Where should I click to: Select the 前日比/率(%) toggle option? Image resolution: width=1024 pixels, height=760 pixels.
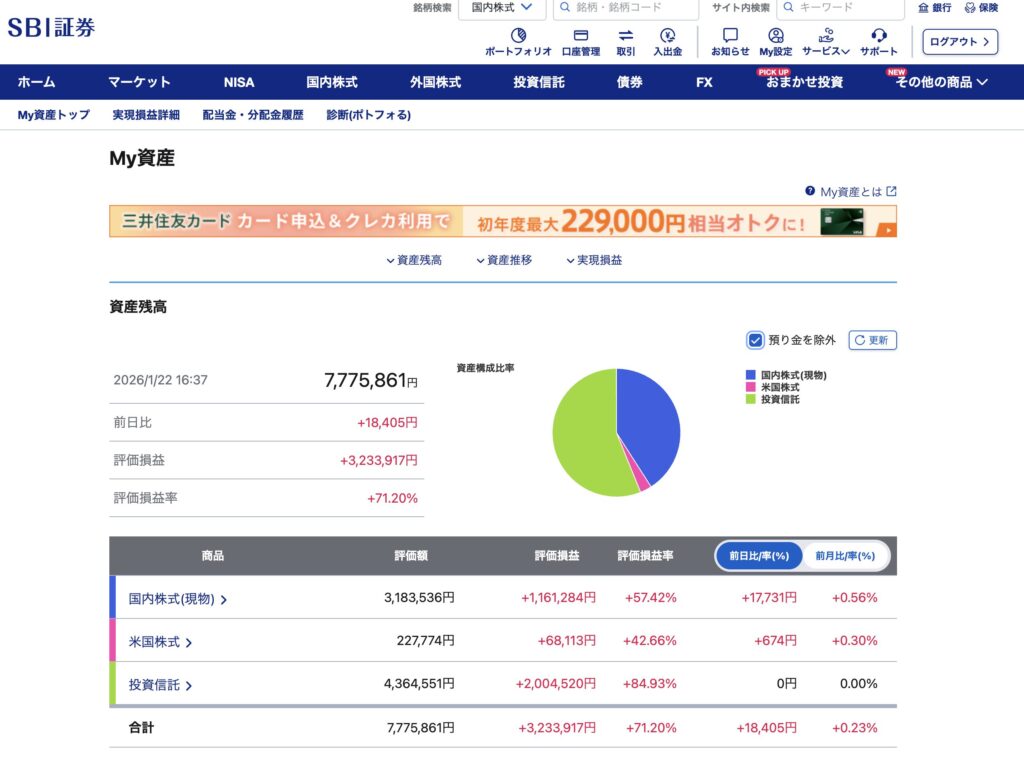759,556
